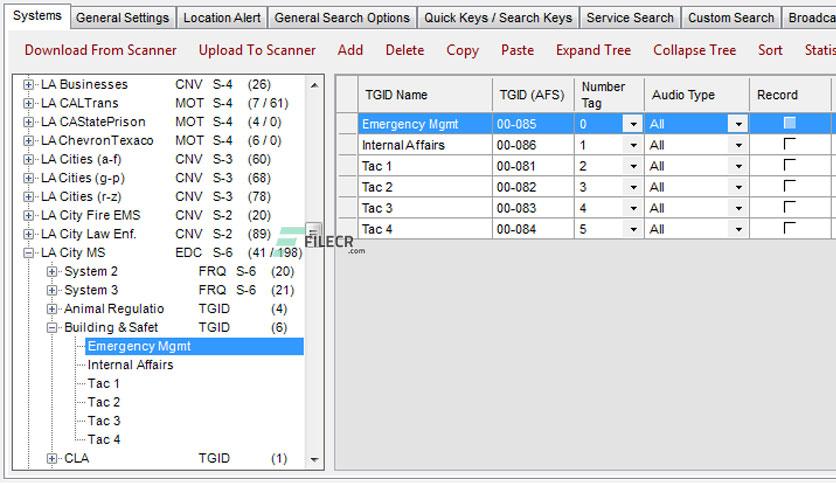Select Tac 1 in the tree
Image resolution: width=836 pixels, height=484 pixels.
tap(103, 384)
